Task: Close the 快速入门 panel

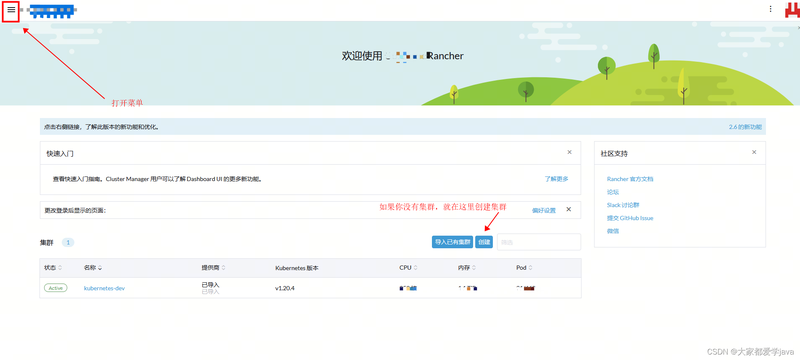Action: coord(569,152)
